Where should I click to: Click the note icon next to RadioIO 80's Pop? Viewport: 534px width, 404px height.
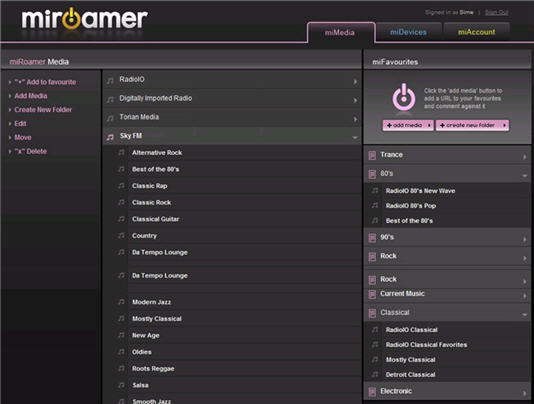[375, 205]
